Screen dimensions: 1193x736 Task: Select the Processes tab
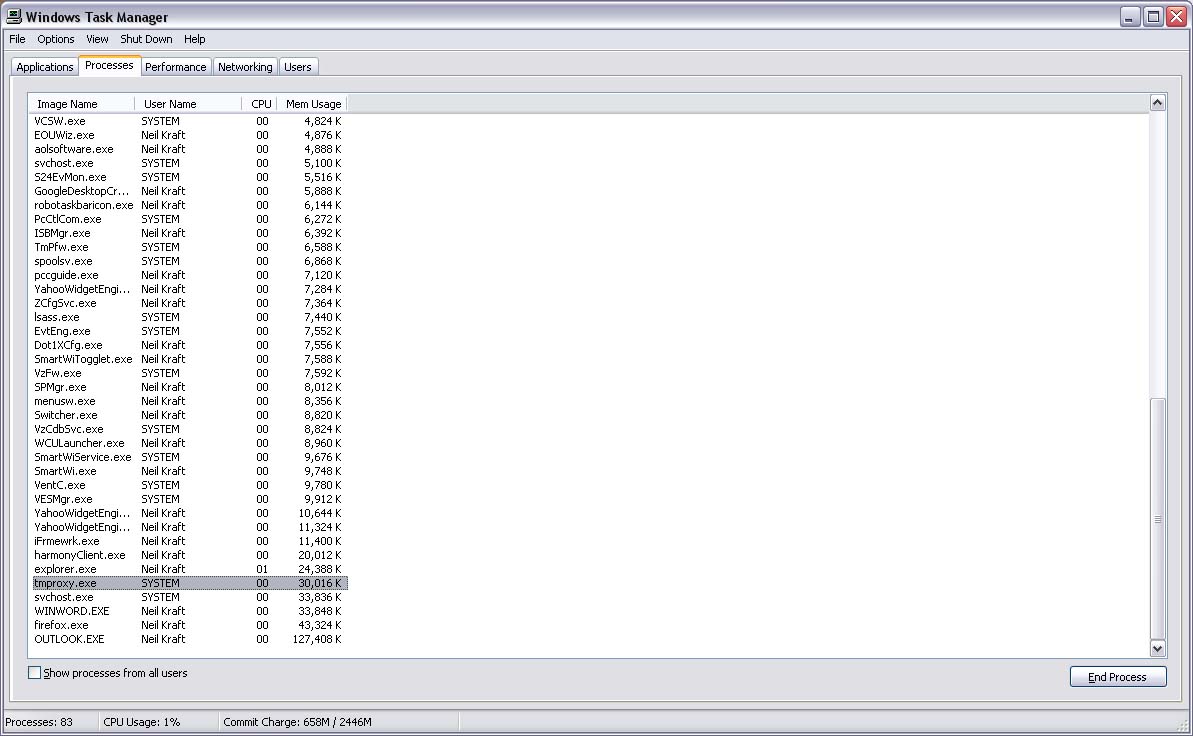pyautogui.click(x=110, y=65)
